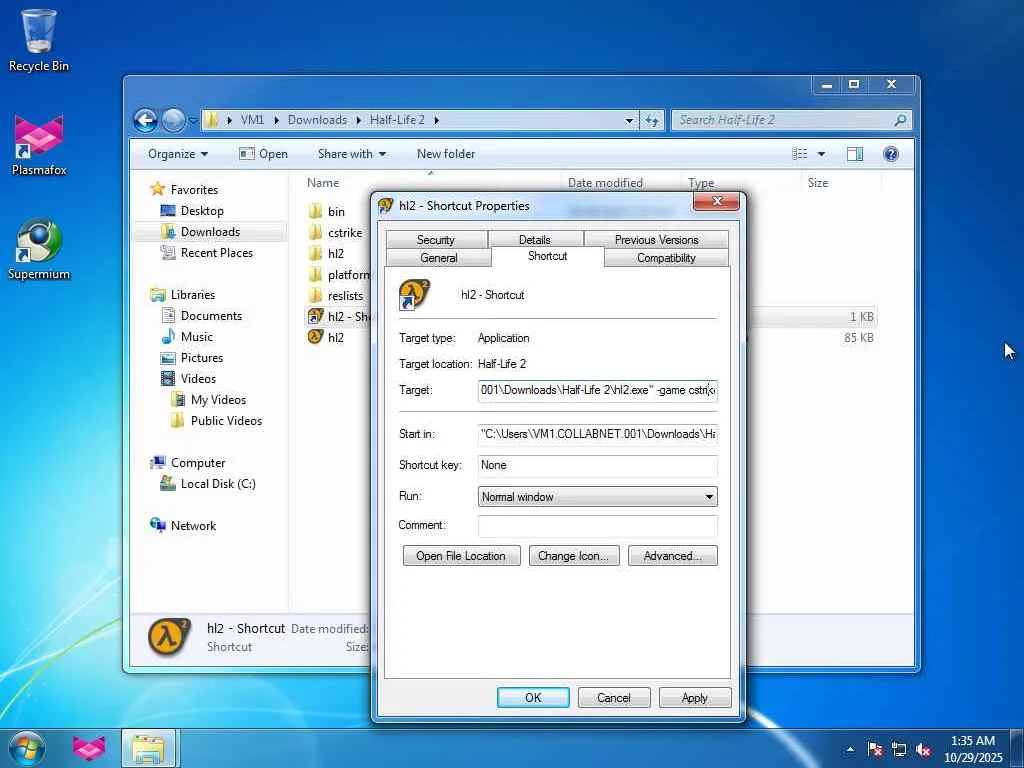This screenshot has height=768, width=1024.
Task: Click the Comment text field
Action: [x=598, y=526]
